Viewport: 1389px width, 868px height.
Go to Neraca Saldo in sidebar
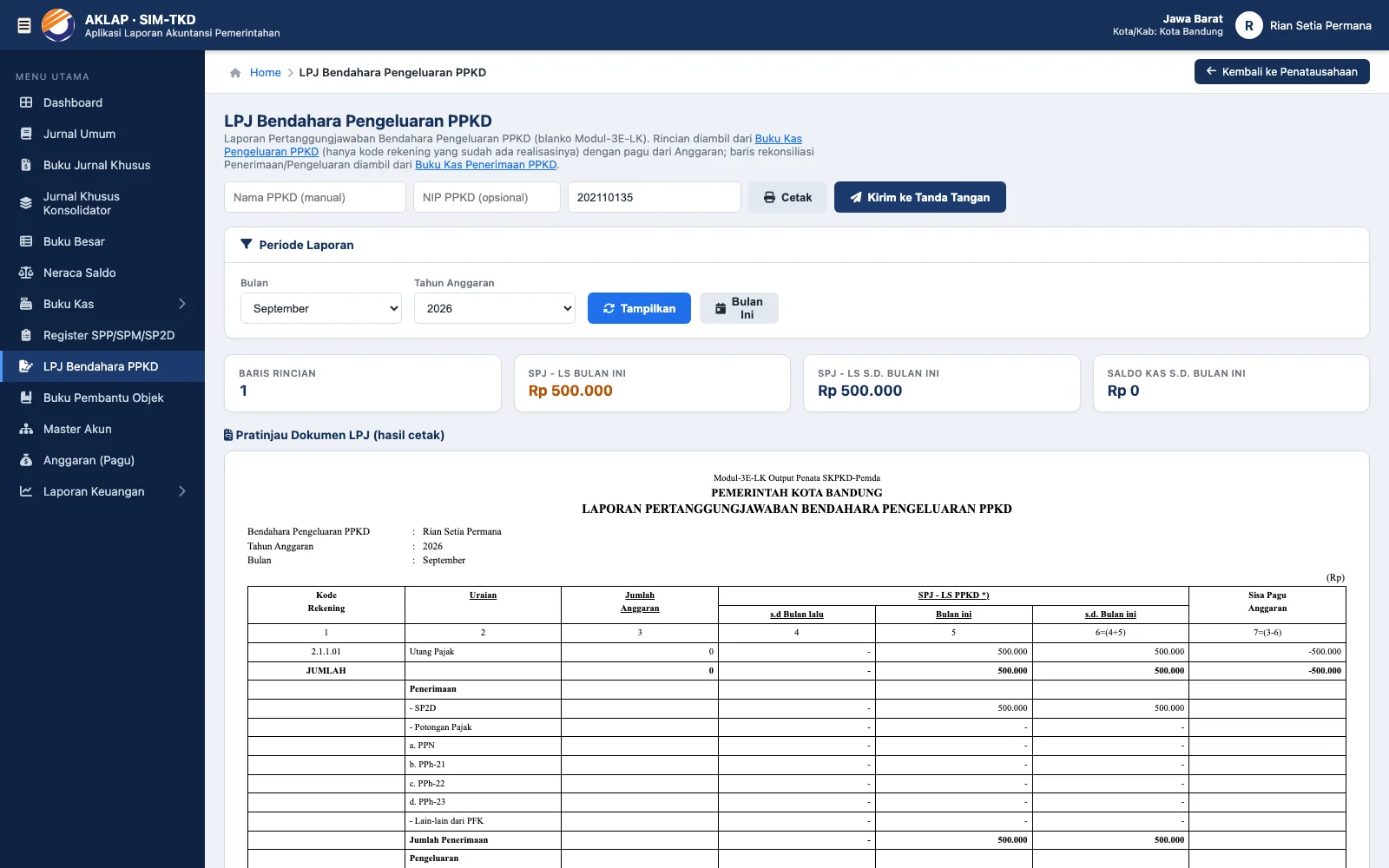coord(102,273)
